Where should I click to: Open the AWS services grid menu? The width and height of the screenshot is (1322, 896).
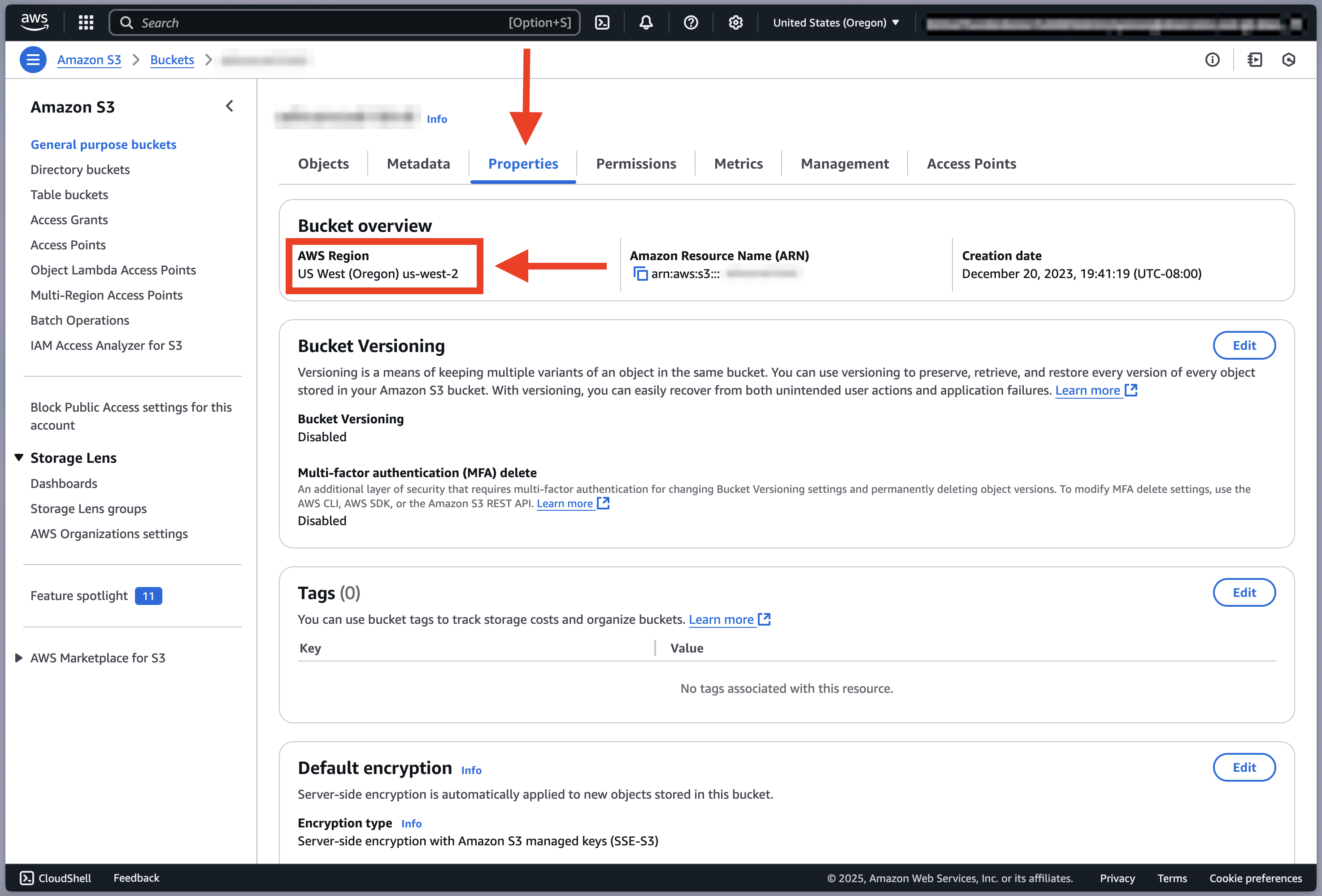click(86, 23)
